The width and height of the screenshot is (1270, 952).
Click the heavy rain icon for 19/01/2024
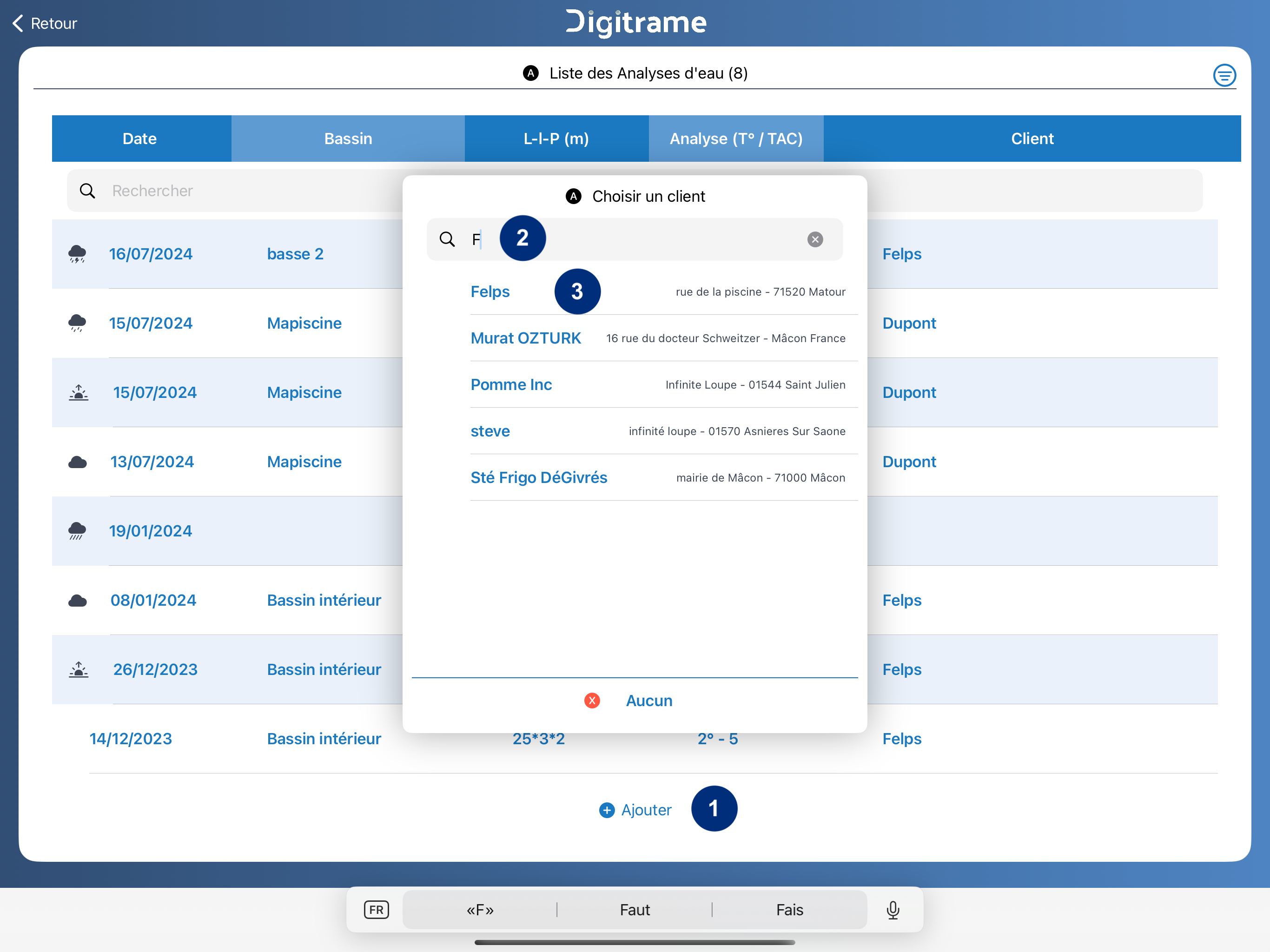tap(77, 531)
